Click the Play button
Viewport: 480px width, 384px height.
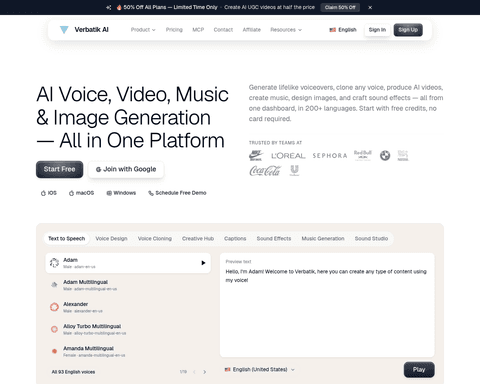(x=419, y=370)
